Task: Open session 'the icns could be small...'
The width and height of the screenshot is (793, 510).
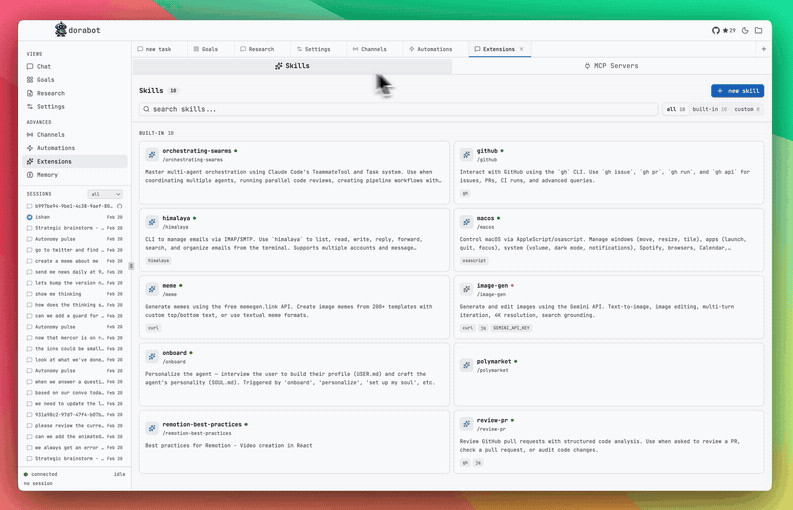Action: pos(75,349)
